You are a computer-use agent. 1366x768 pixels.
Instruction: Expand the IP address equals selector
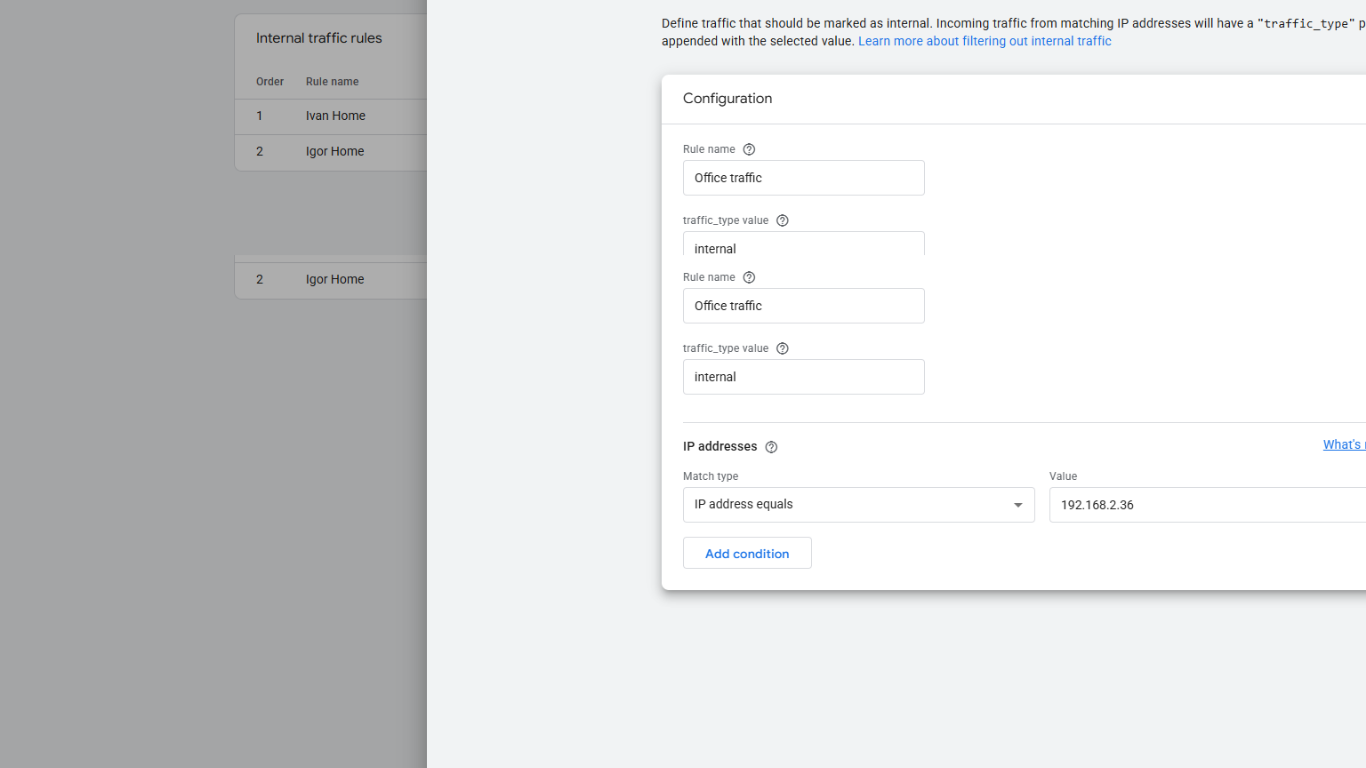(x=1019, y=504)
